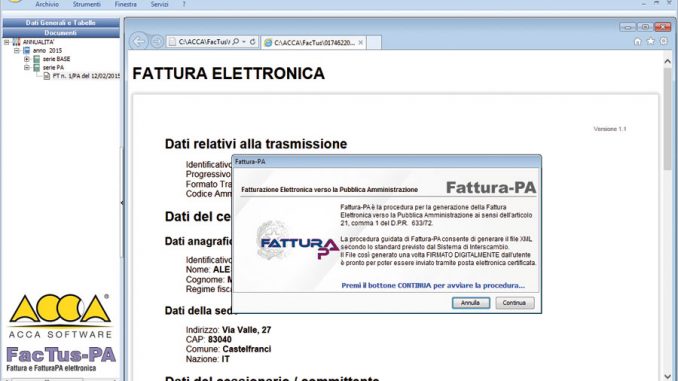Screen dimensions: 678x381
Task: Select the serie BASE label
Action: click(x=56, y=59)
